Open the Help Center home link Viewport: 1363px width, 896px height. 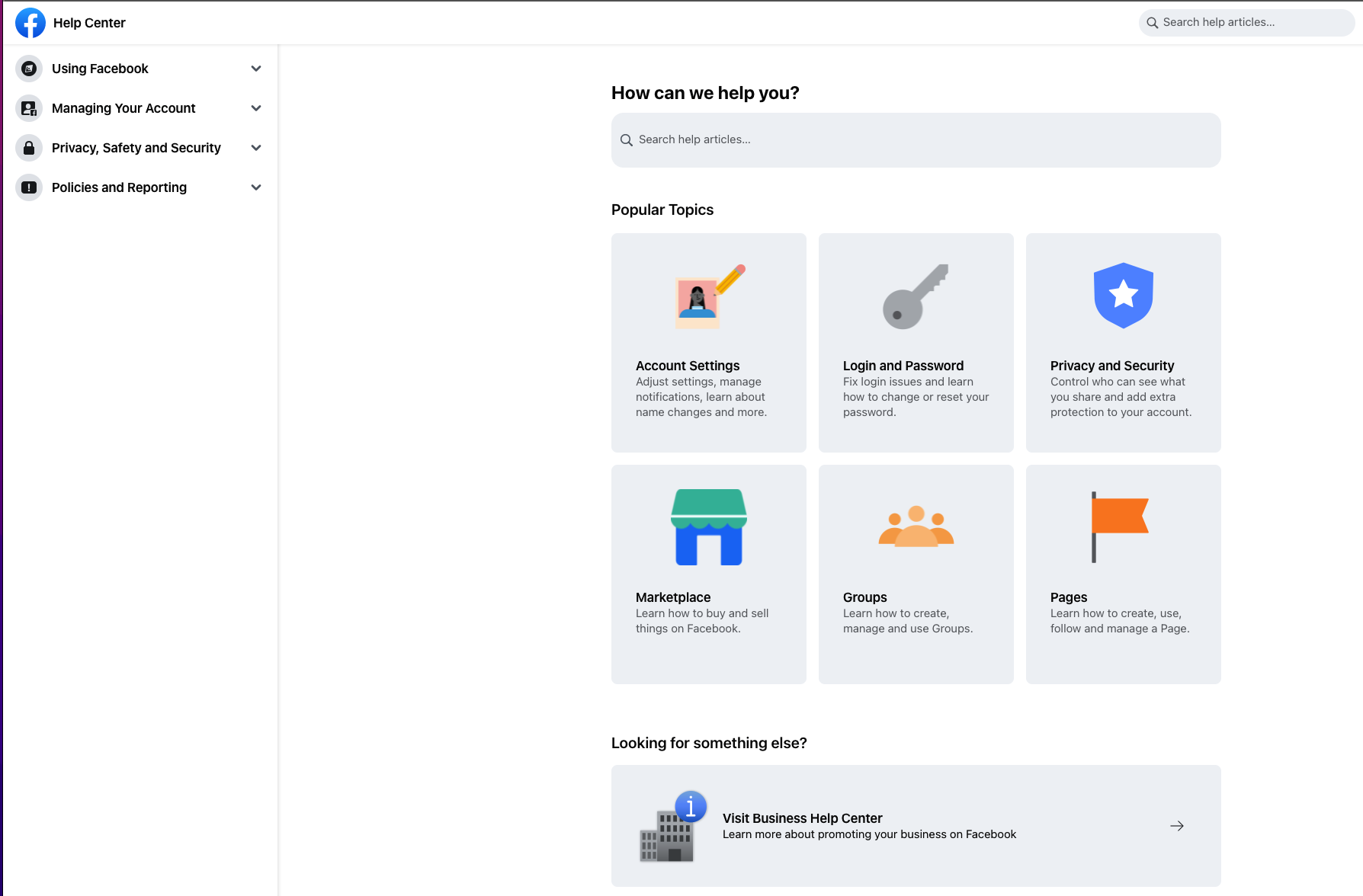[89, 23]
